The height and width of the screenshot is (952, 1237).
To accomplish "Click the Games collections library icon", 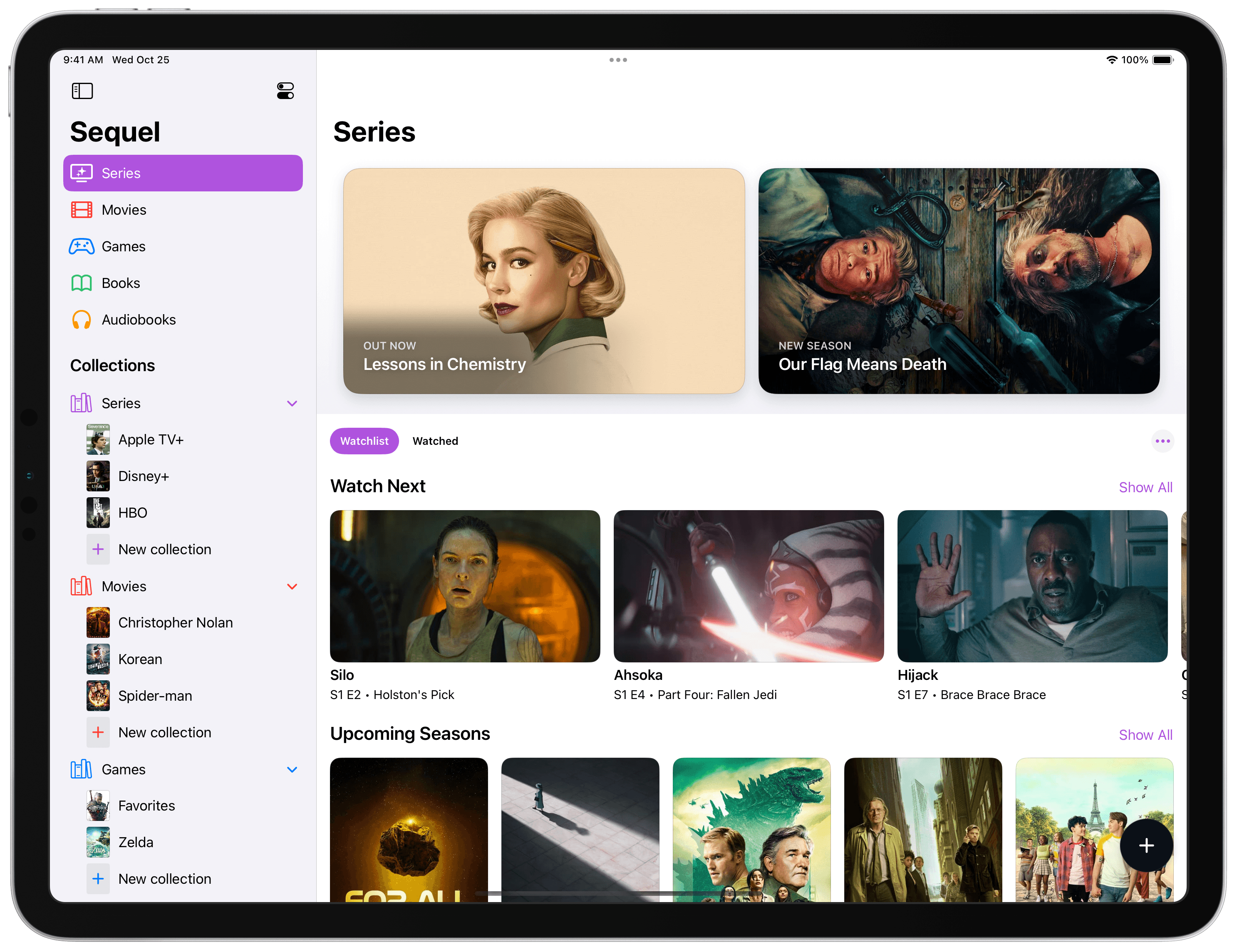I will pos(81,770).
